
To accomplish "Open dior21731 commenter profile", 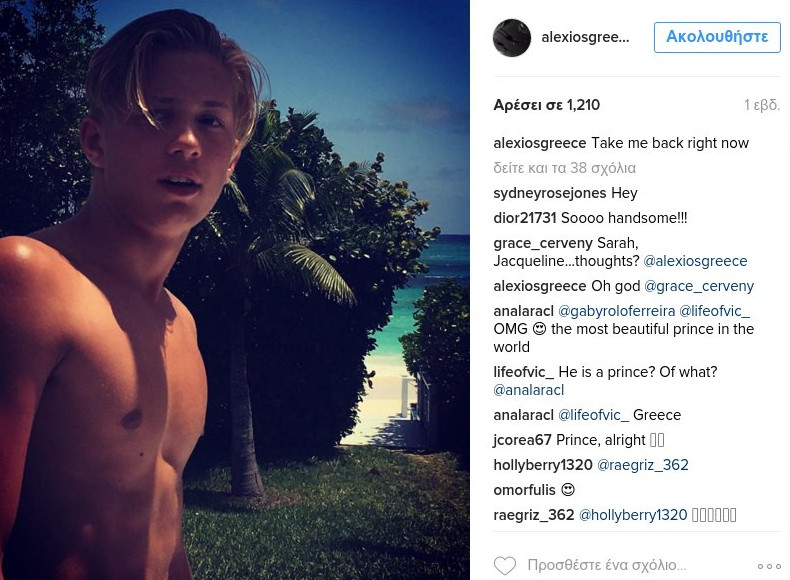I will pyautogui.click(x=524, y=218).
